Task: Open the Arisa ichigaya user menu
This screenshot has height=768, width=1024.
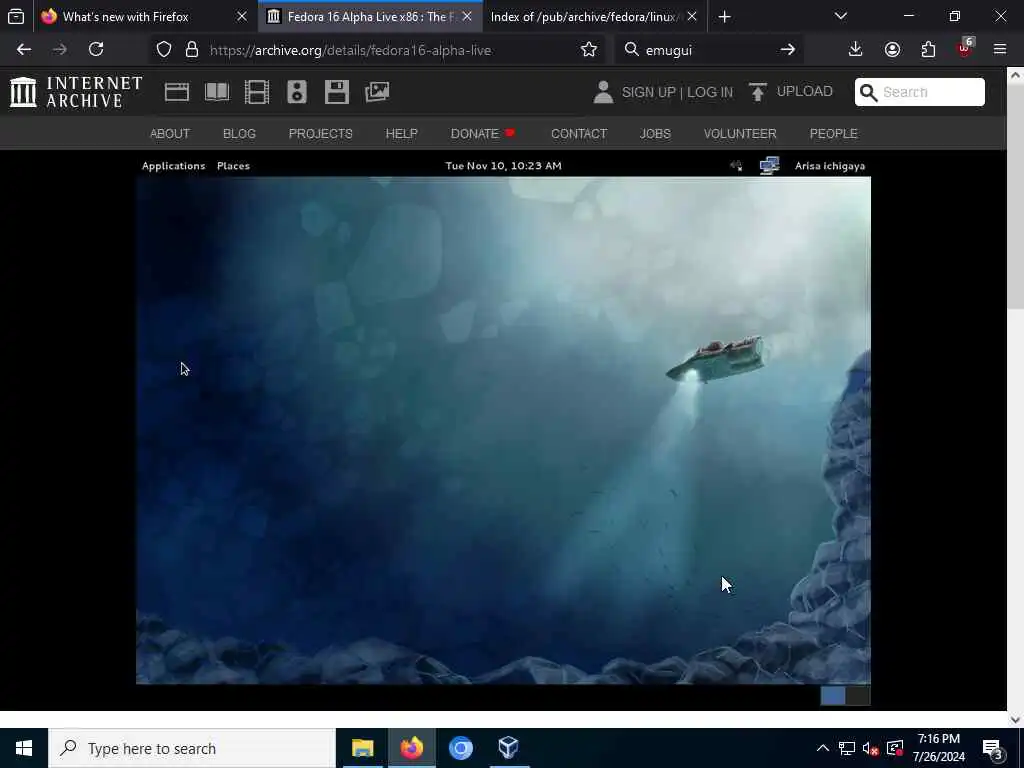Action: (830, 166)
